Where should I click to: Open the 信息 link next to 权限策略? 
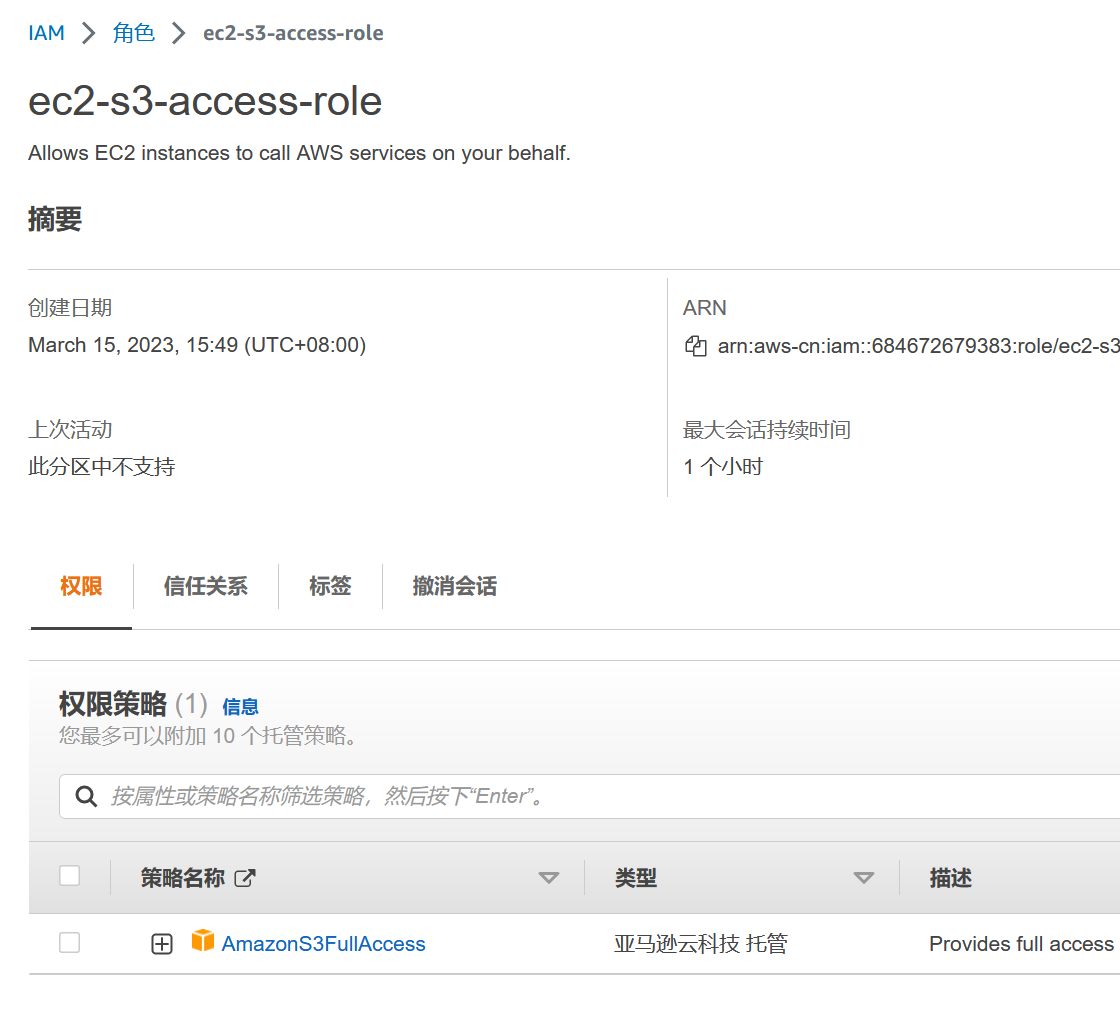pyautogui.click(x=240, y=707)
